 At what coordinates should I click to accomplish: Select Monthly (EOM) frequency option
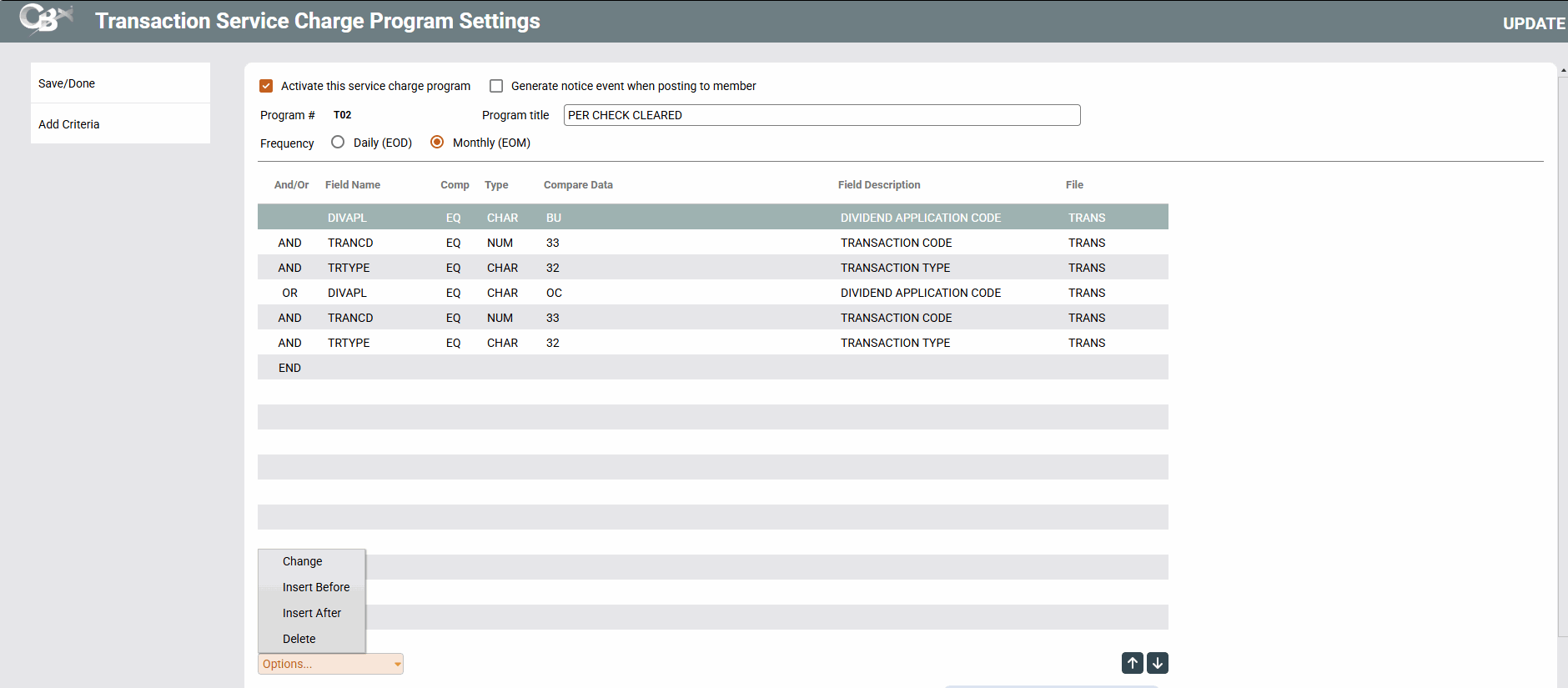pyautogui.click(x=437, y=143)
